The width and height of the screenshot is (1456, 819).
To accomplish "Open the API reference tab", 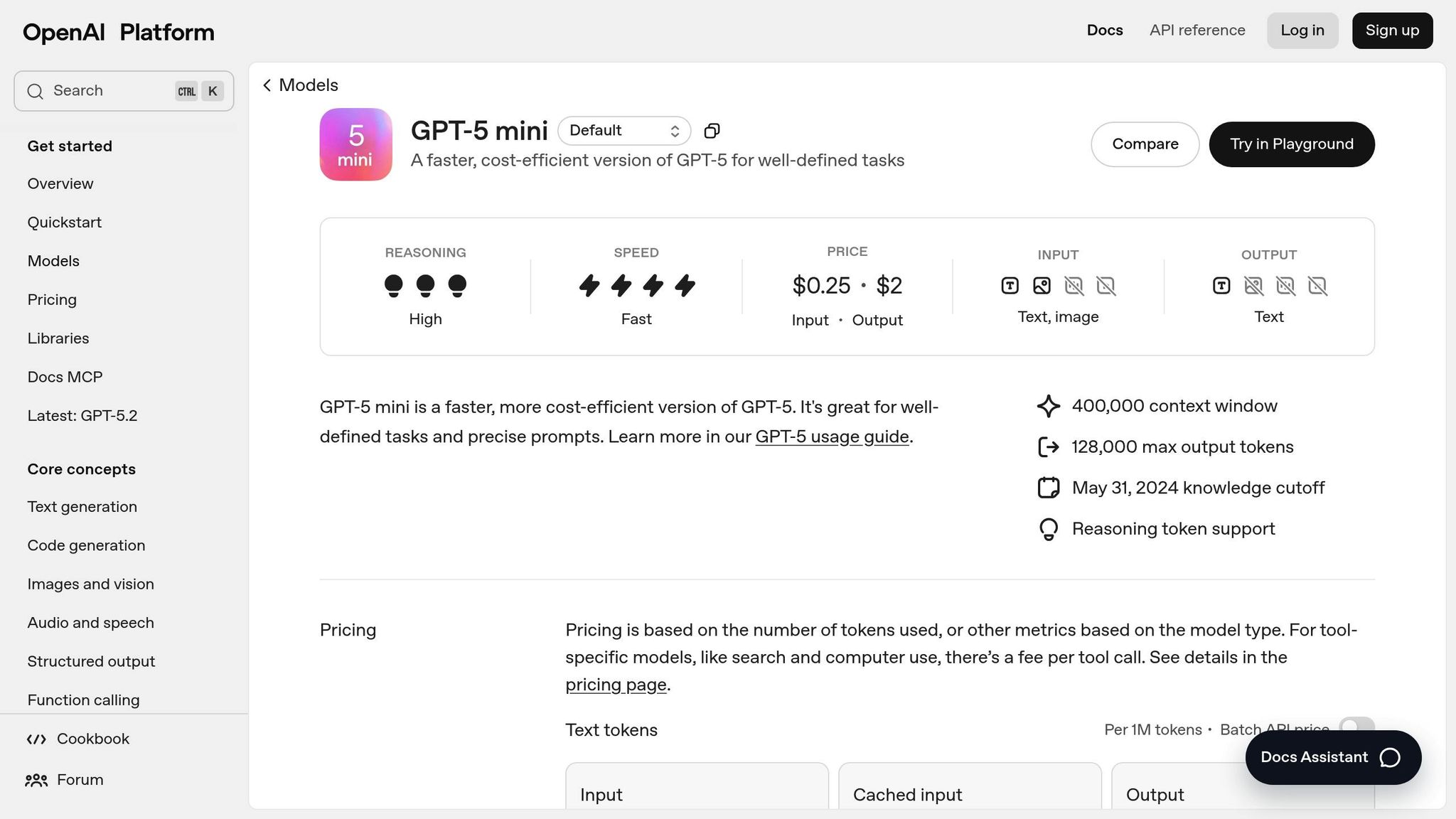I will (1197, 31).
